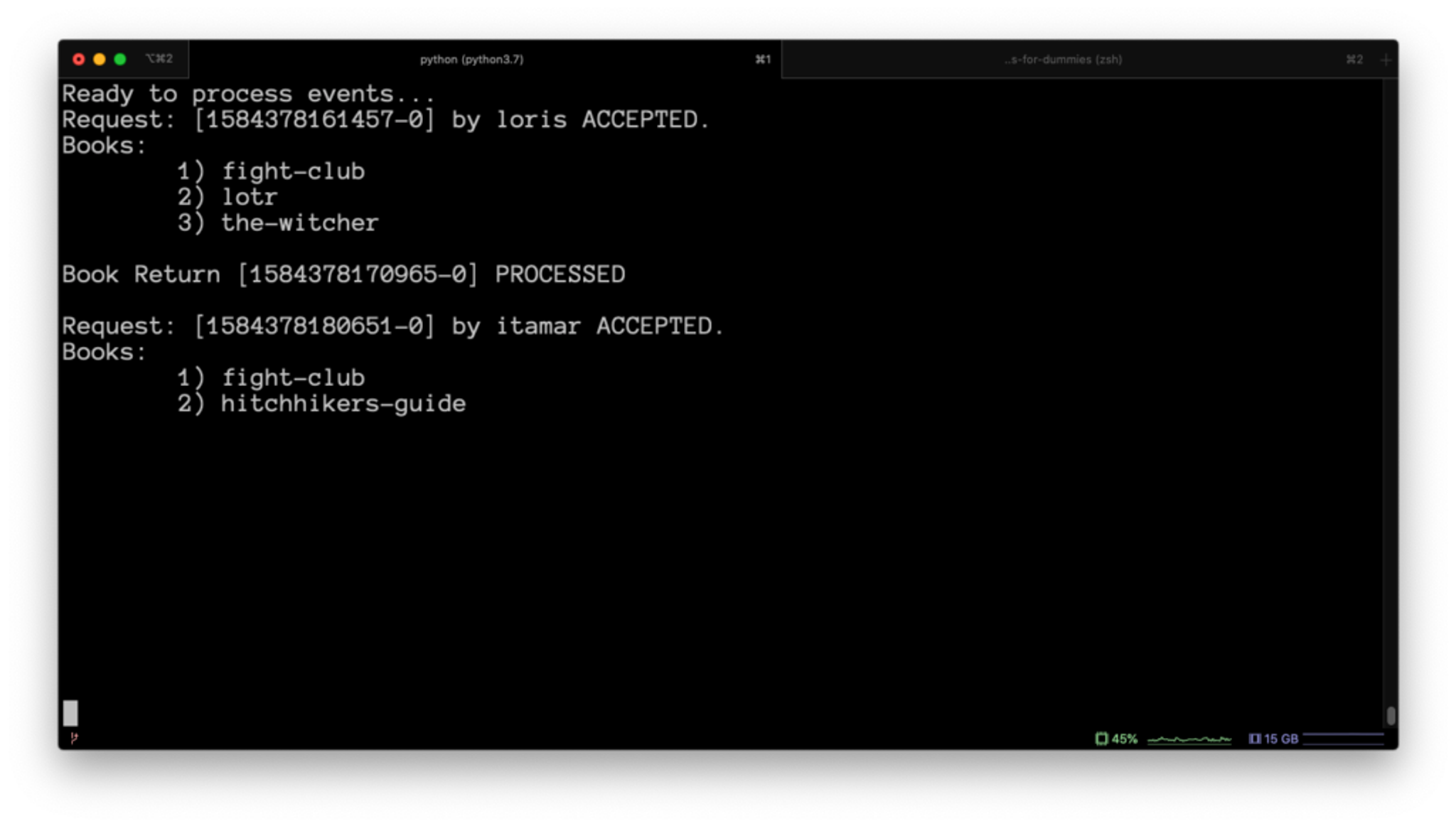Click the Book Return PROCESSED line

[343, 274]
